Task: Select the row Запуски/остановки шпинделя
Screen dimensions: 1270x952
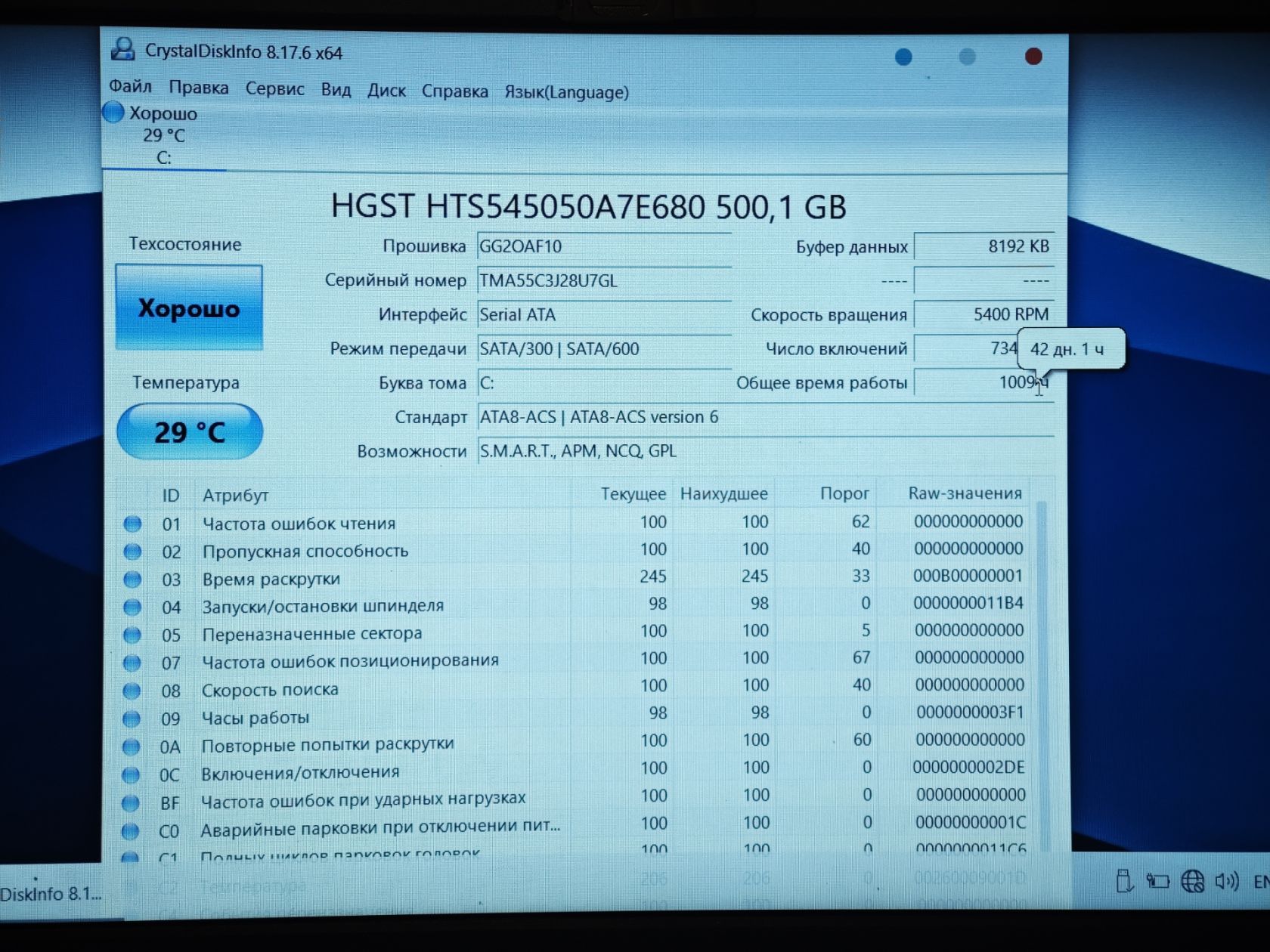Action: (x=575, y=605)
